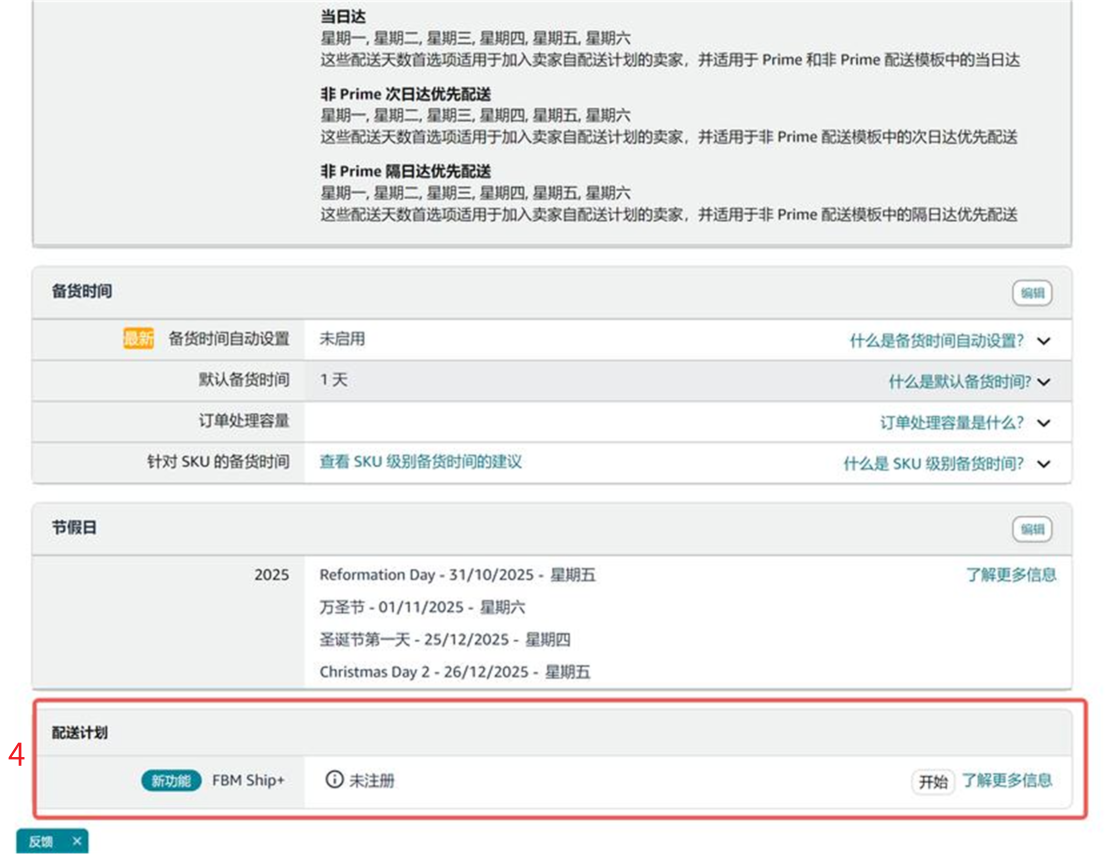Screen dimensions: 1106x865
Task: Select the FBM Ship+ program label
Action: 248,781
